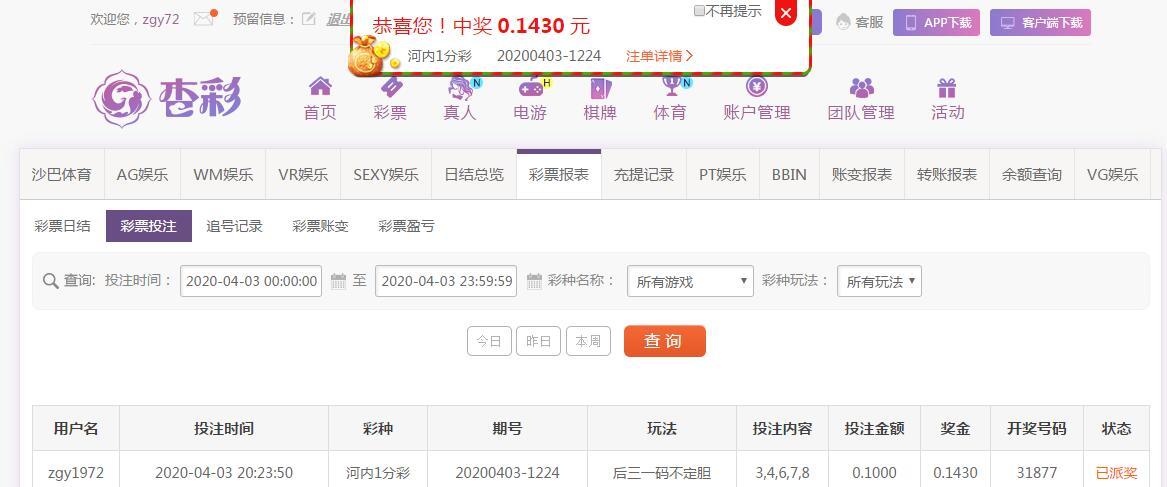
Task: Open the 注单详情 link in popup
Action: [x=659, y=56]
